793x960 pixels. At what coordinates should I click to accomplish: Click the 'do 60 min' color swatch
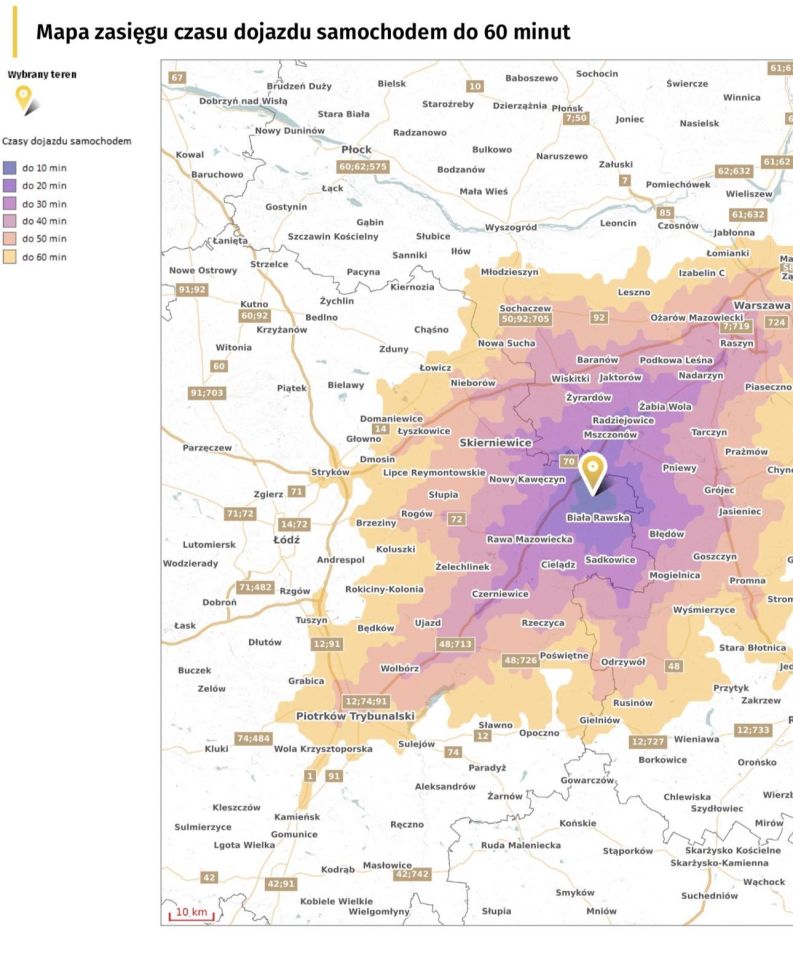10,257
